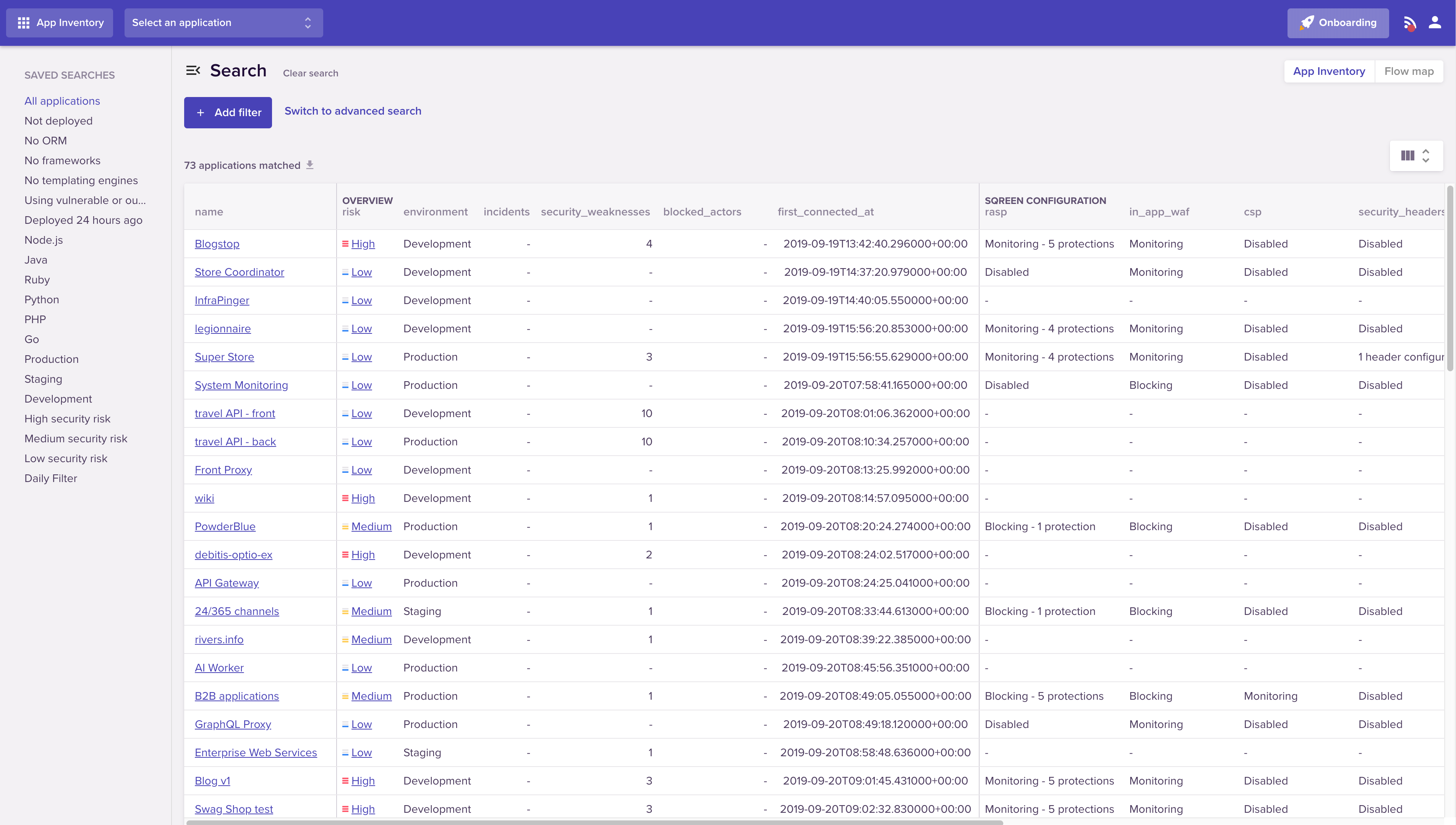Switch to the App Inventory view tab
Image resolution: width=1456 pixels, height=825 pixels.
click(x=1328, y=71)
